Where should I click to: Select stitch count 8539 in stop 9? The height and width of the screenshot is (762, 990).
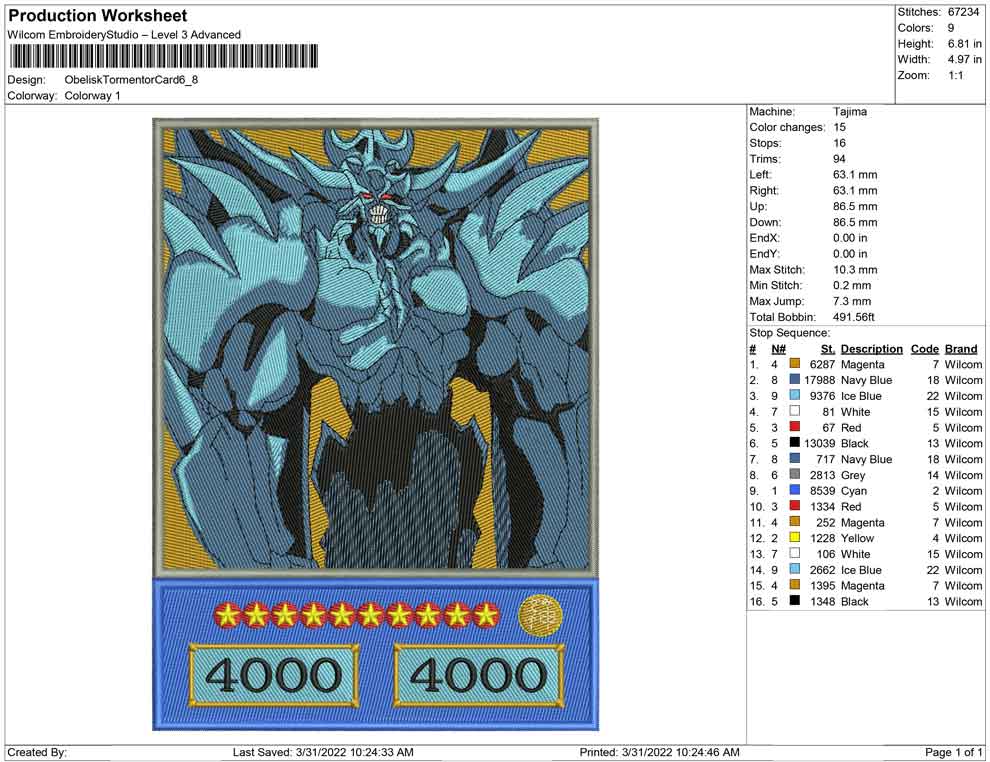pyautogui.click(x=822, y=491)
